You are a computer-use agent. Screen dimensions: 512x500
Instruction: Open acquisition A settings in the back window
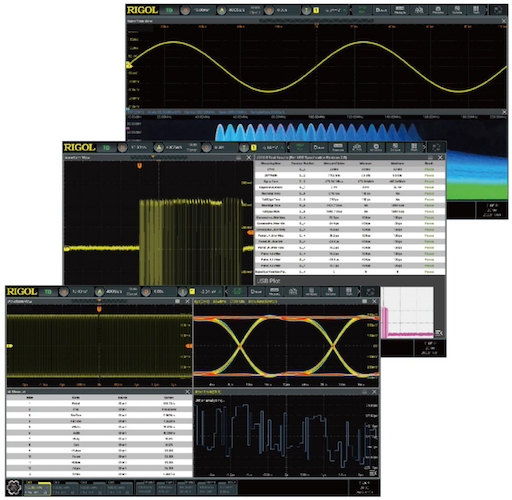tap(221, 10)
